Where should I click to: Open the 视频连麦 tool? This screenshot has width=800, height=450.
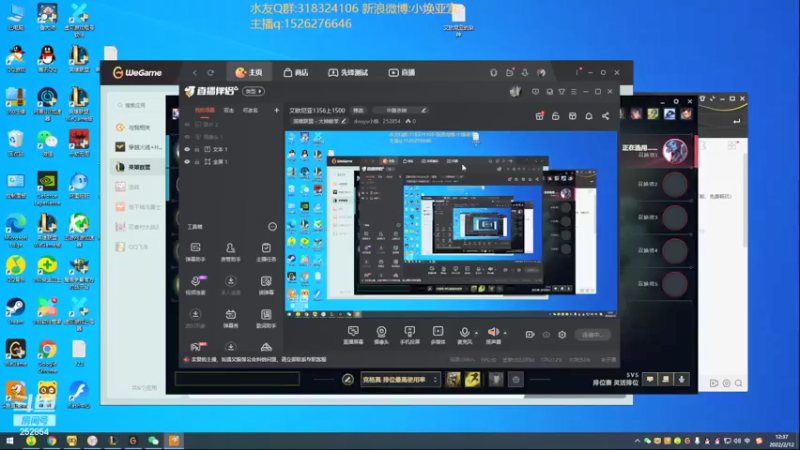click(195, 285)
